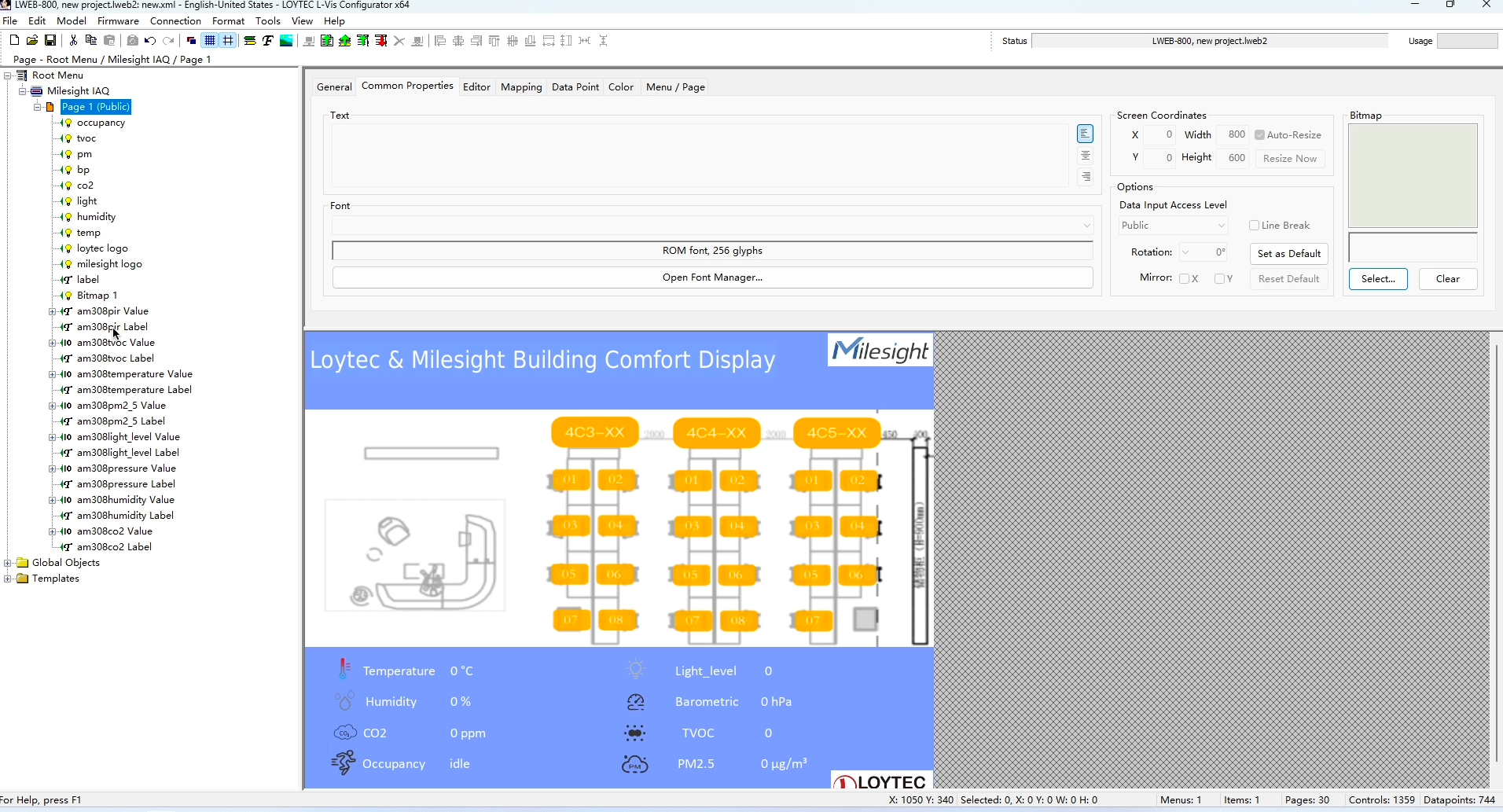Click the red down-arrow toolbar icon
This screenshot has width=1503, height=812.
pyautogui.click(x=381, y=41)
